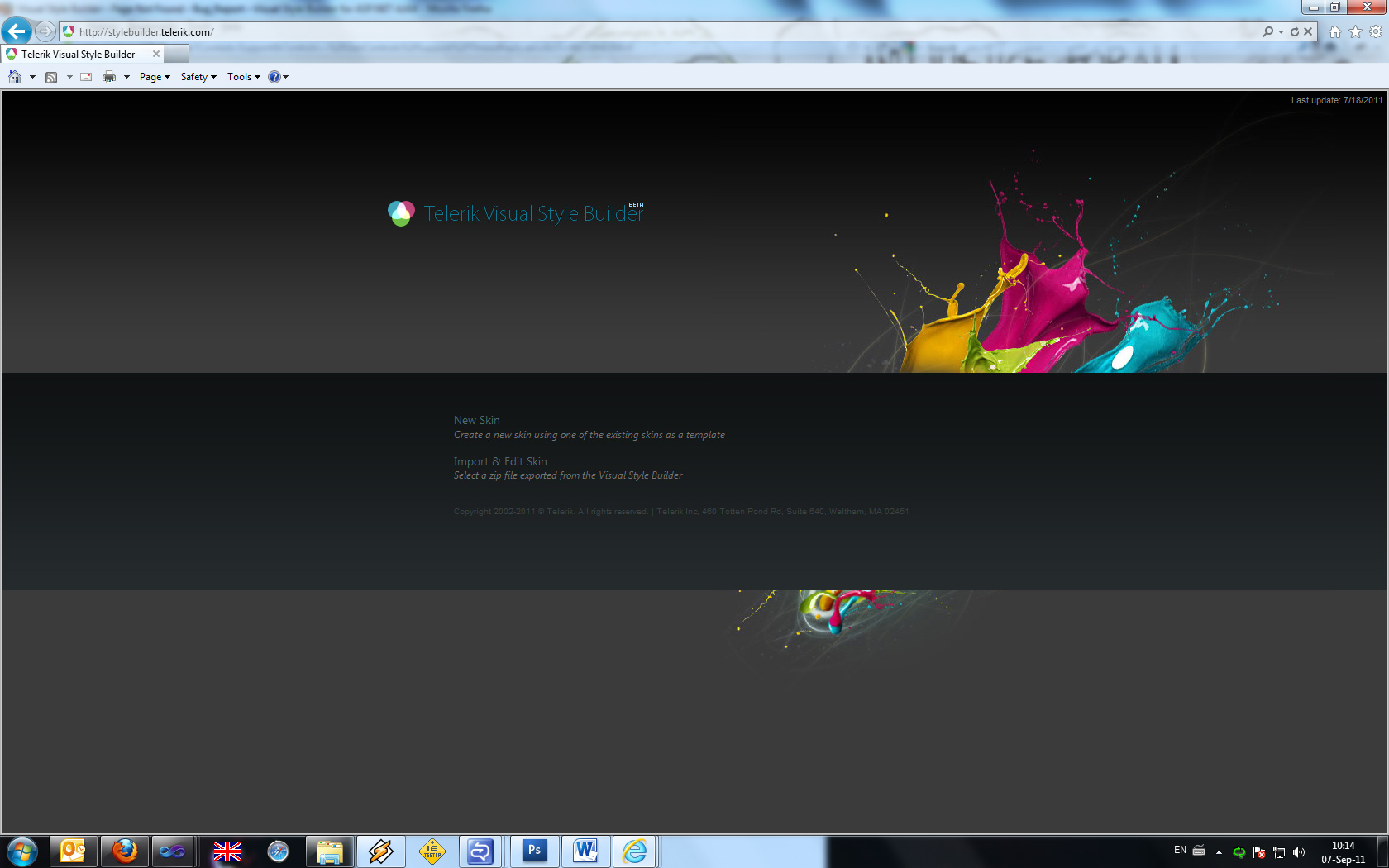Viewport: 1389px width, 868px height.
Task: Click the EN language indicator in system tray
Action: [1180, 850]
